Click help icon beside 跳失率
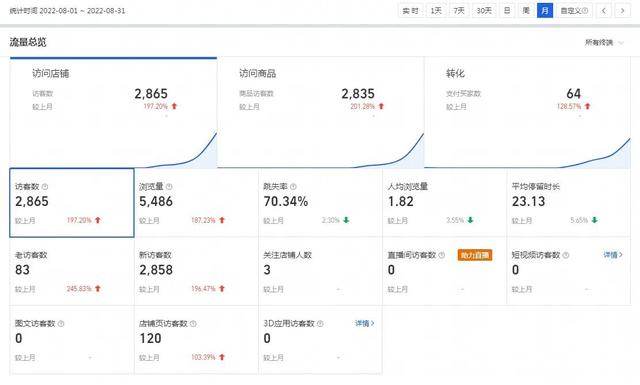Image resolution: width=640 pixels, height=385 pixels. click(293, 187)
